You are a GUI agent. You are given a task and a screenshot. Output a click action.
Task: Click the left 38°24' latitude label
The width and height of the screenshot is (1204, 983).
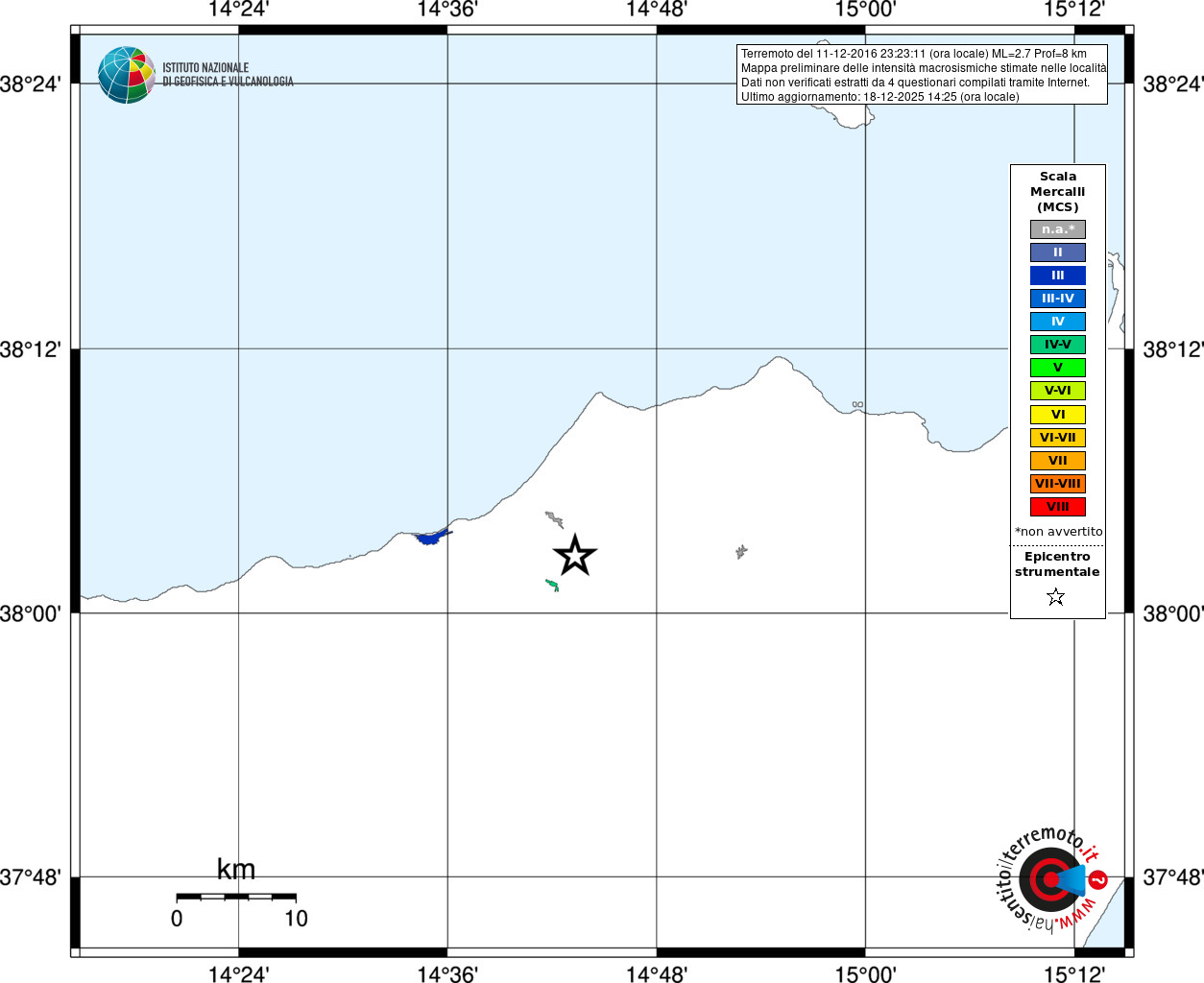click(x=31, y=84)
